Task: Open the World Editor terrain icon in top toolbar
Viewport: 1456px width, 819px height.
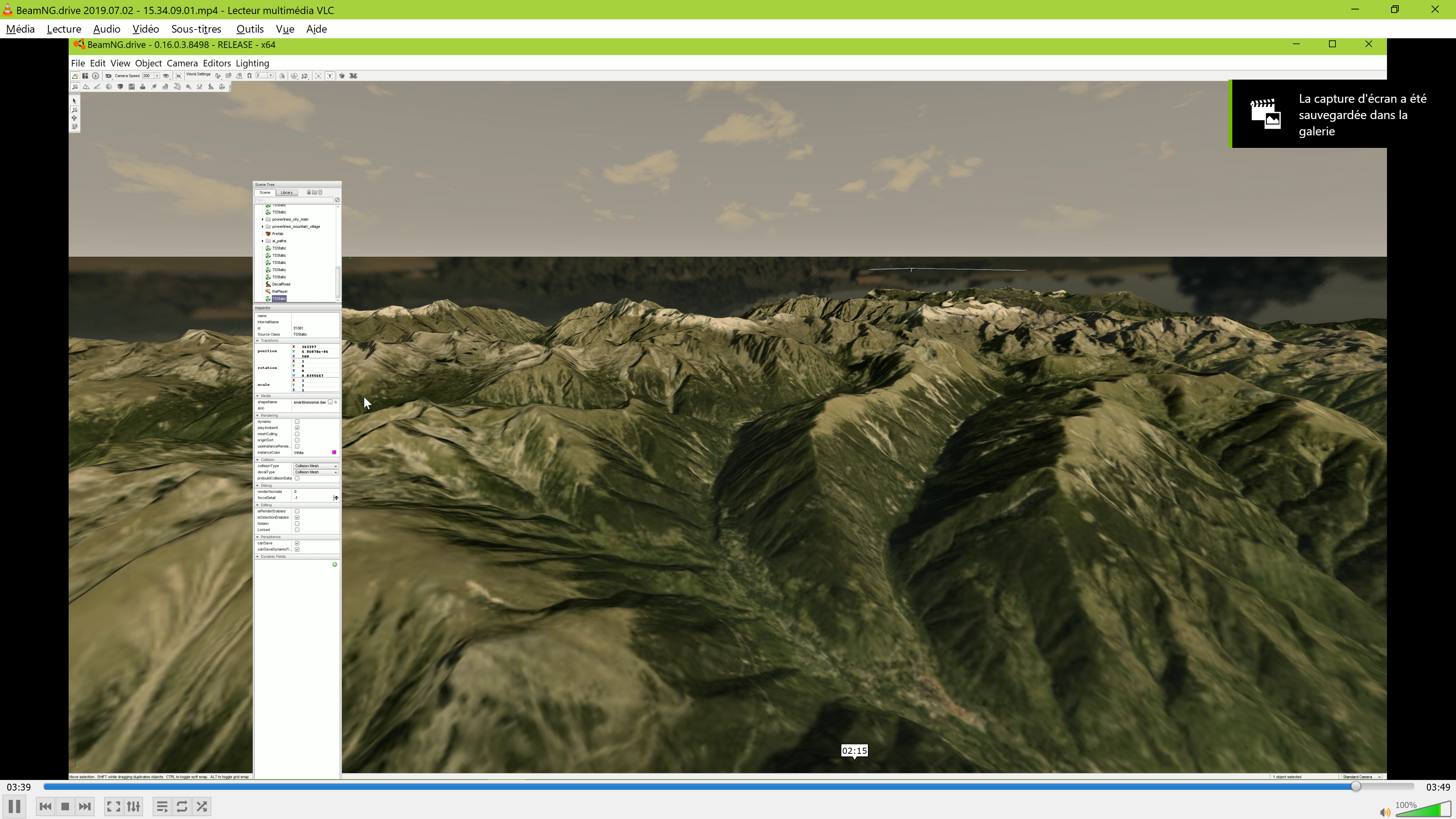Action: pos(75,76)
